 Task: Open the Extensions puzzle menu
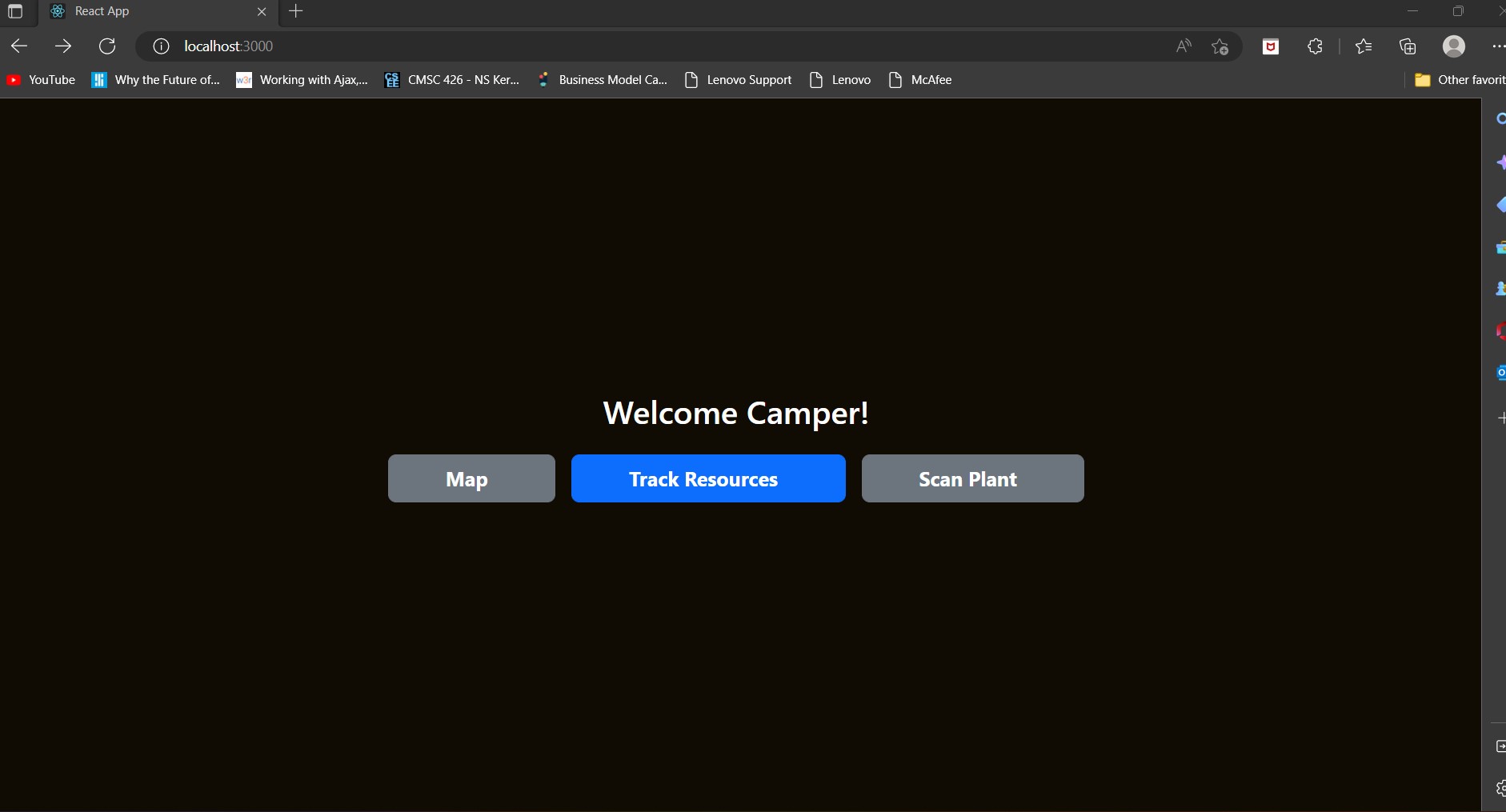point(1314,46)
